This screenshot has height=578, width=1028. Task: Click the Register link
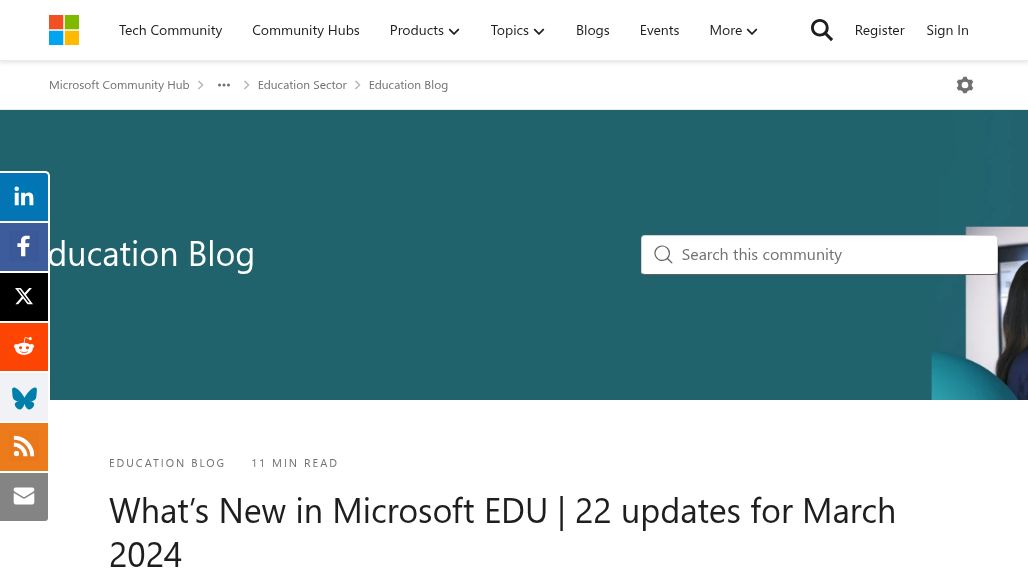pyautogui.click(x=879, y=30)
